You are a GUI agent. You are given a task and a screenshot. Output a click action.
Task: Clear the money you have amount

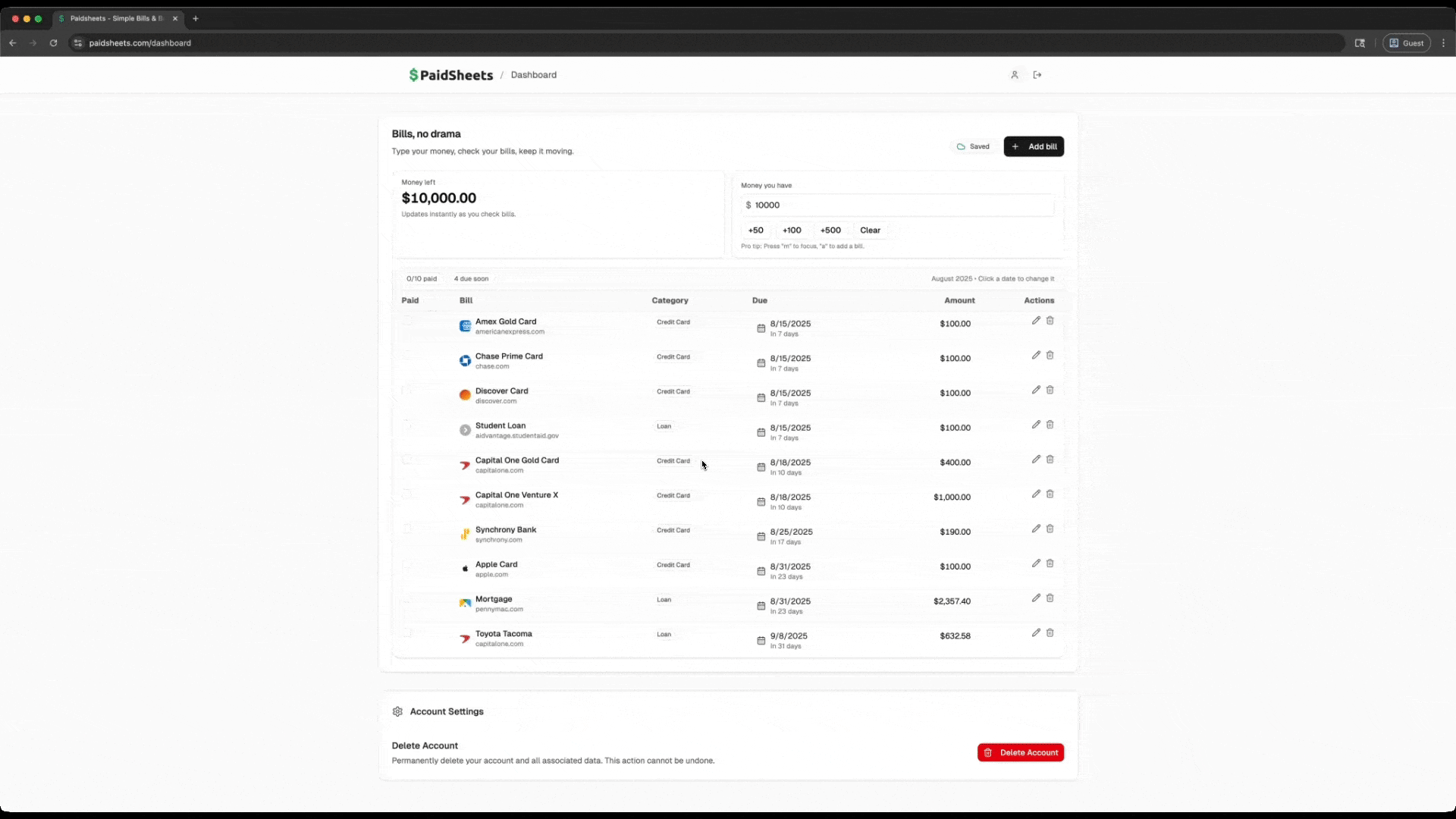[x=870, y=231]
